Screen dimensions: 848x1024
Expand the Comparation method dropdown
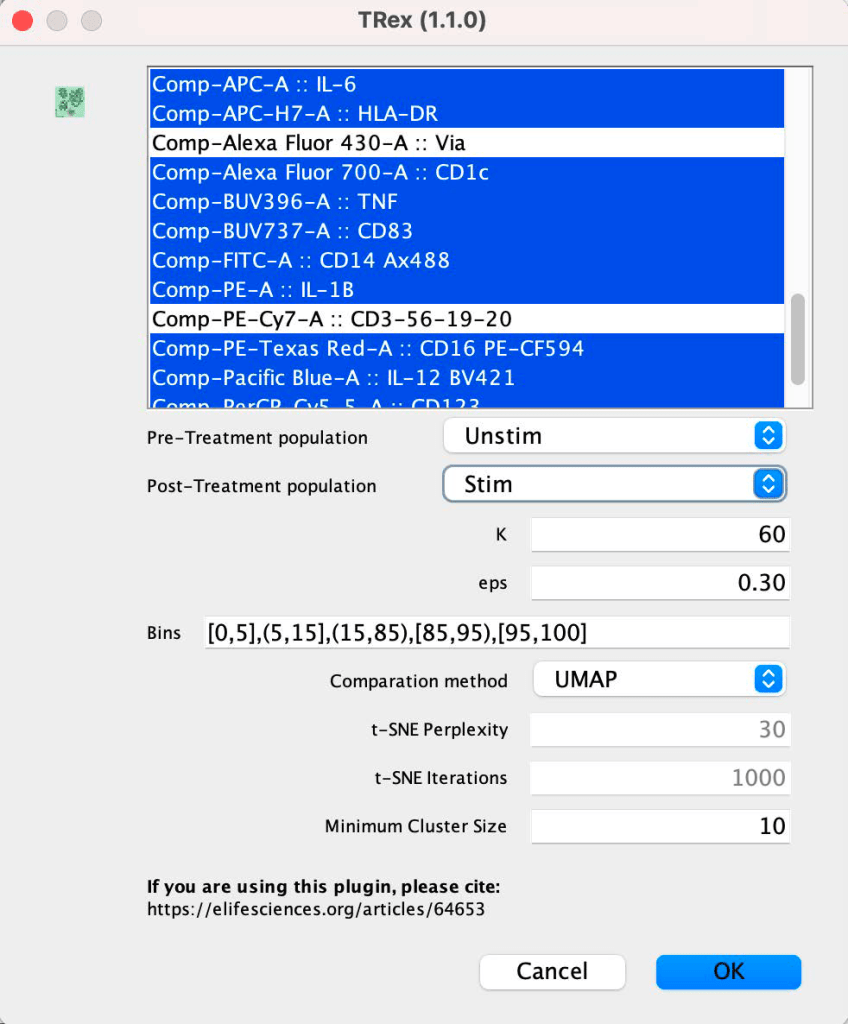(658, 680)
